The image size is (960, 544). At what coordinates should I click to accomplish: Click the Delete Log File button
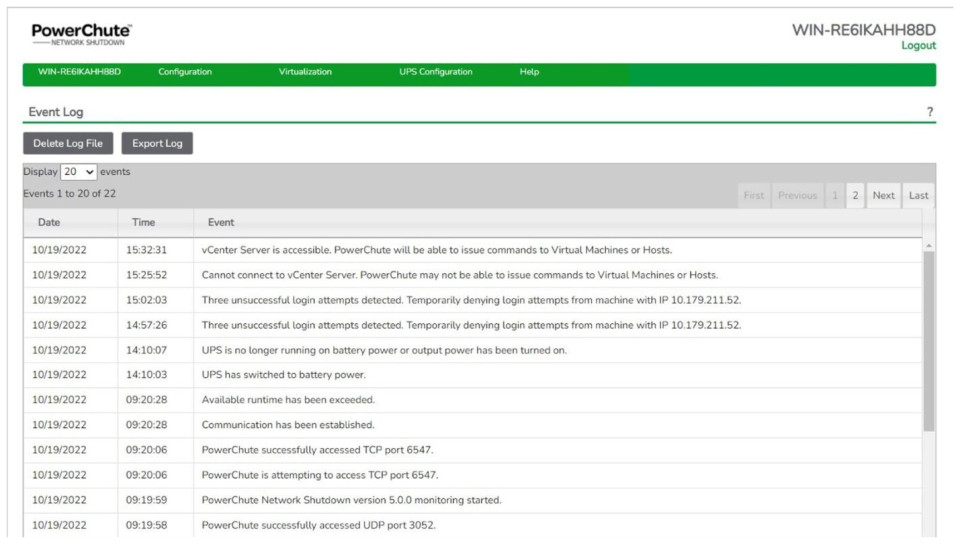click(x=68, y=143)
